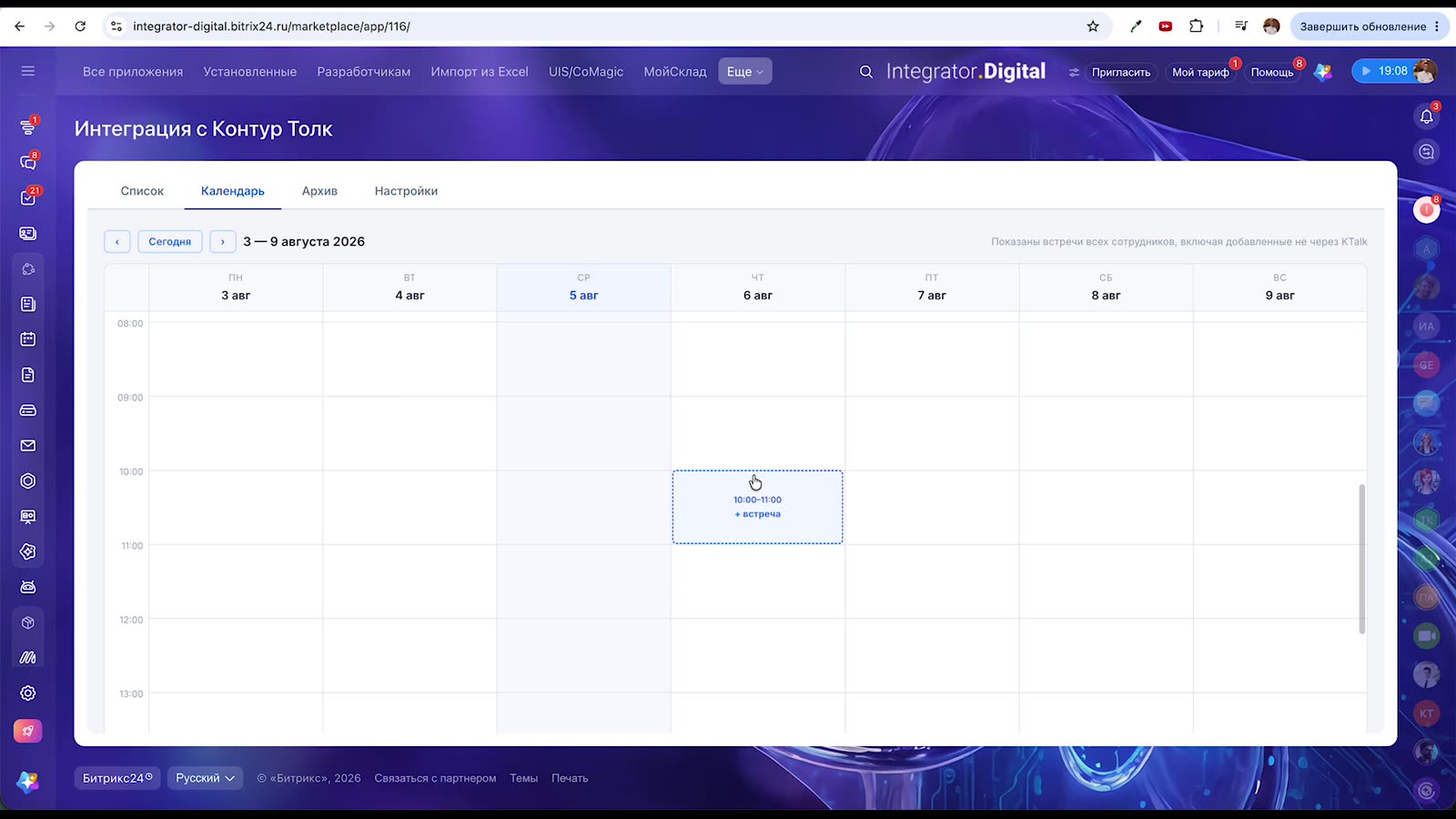Open the sliders icon beside Пригласить
Image resolution: width=1456 pixels, height=819 pixels.
point(1074,72)
